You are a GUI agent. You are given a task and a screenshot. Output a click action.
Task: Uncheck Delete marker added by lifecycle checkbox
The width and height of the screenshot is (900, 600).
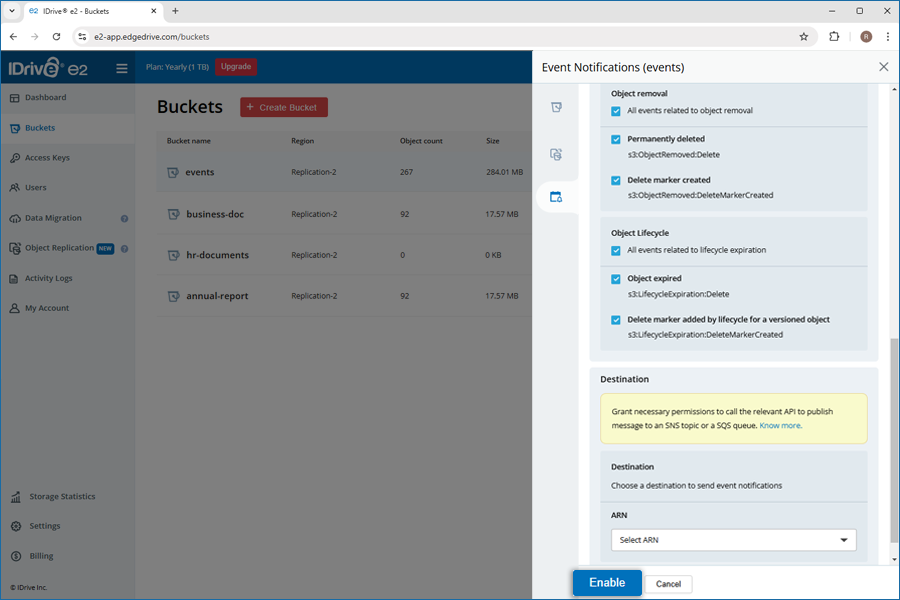(616, 320)
